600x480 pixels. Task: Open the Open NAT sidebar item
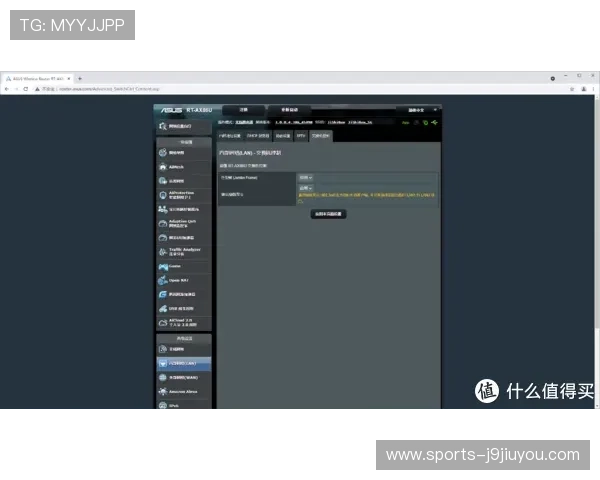coord(163,281)
